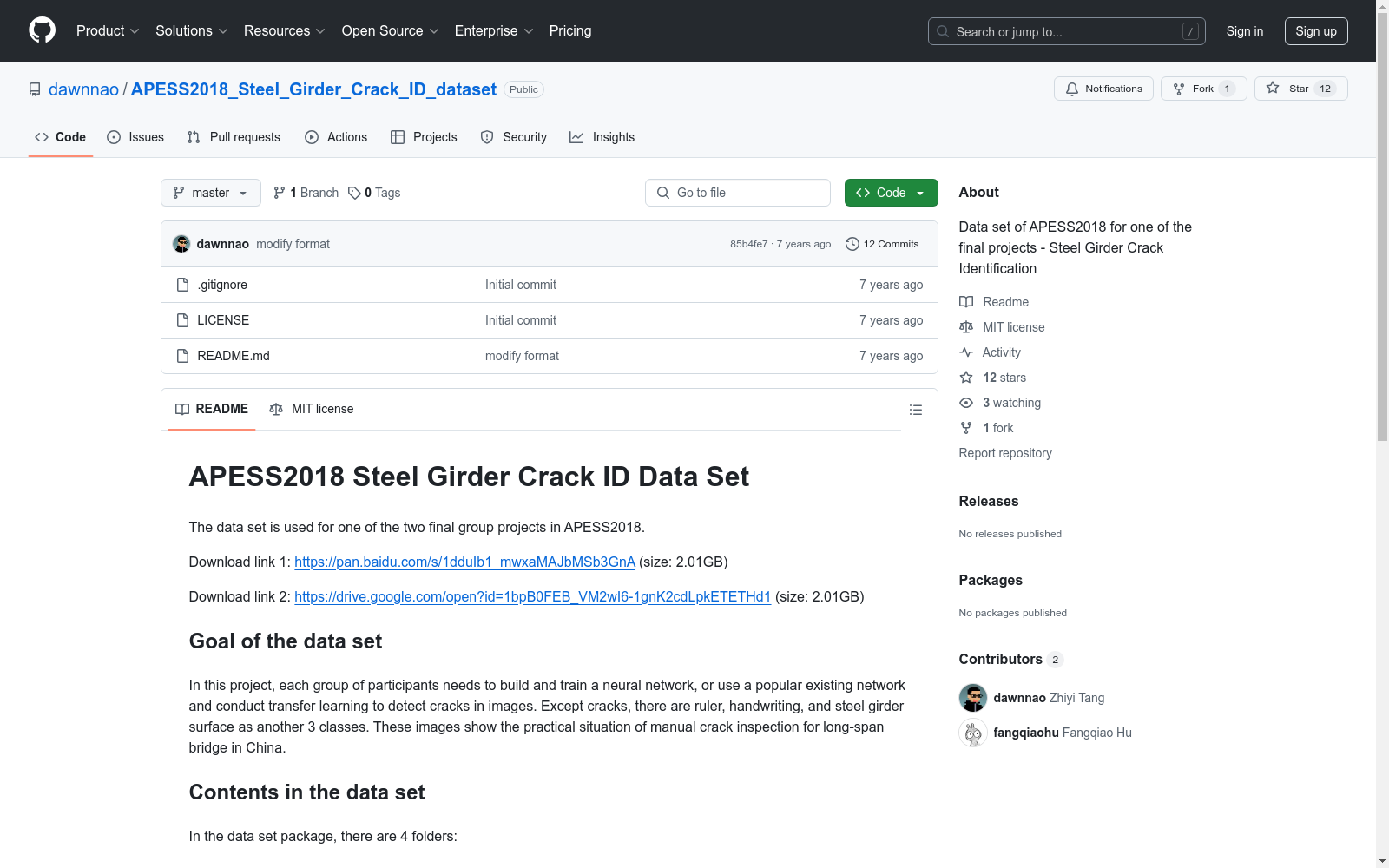1389x868 pixels.
Task: Click dawnnao's avatar in commit row
Action: [x=181, y=244]
